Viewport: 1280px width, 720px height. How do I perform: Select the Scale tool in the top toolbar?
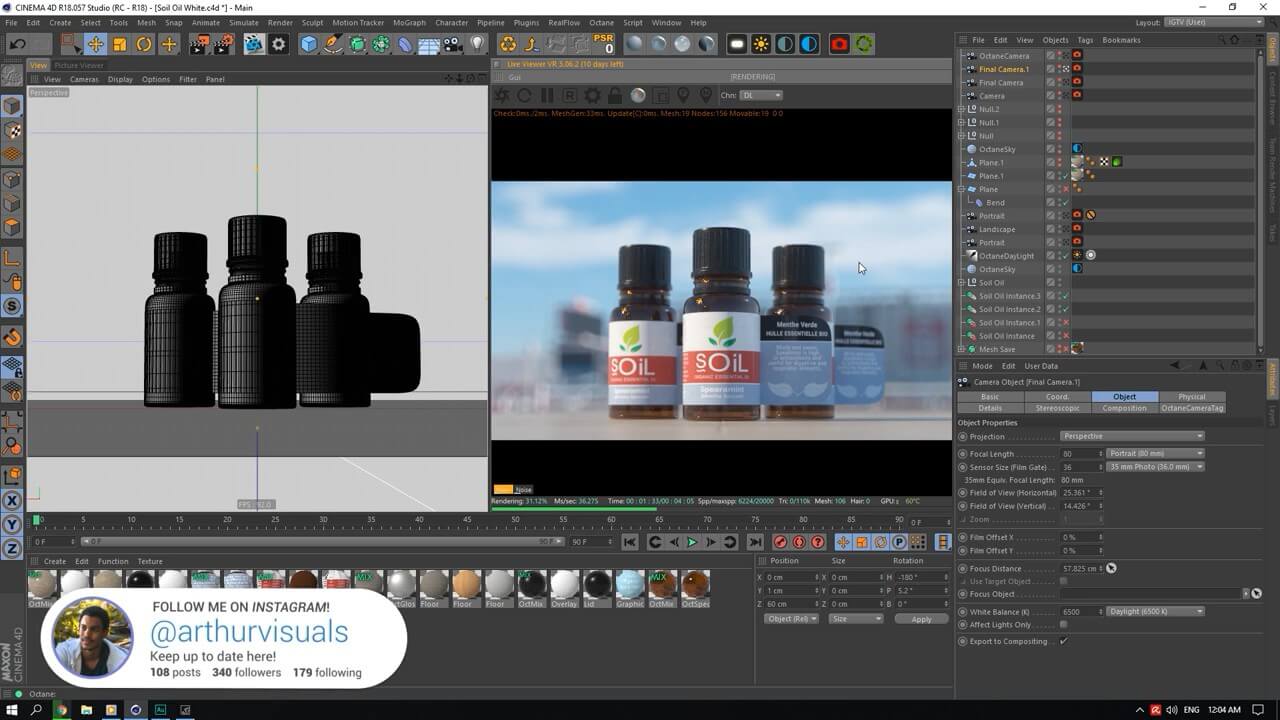120,43
